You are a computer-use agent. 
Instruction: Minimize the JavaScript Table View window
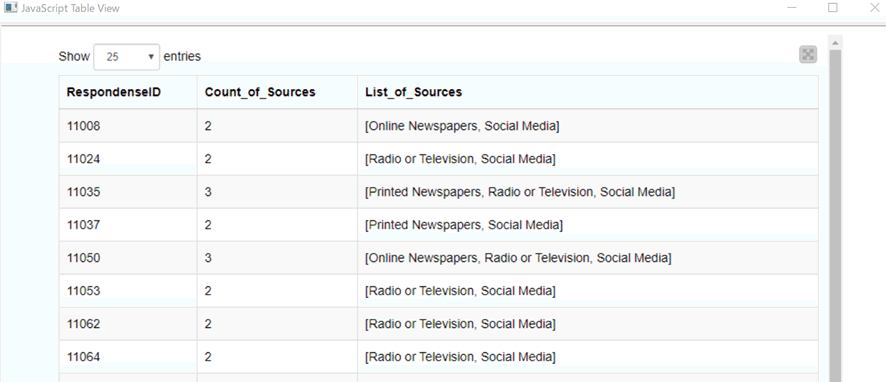coord(792,8)
